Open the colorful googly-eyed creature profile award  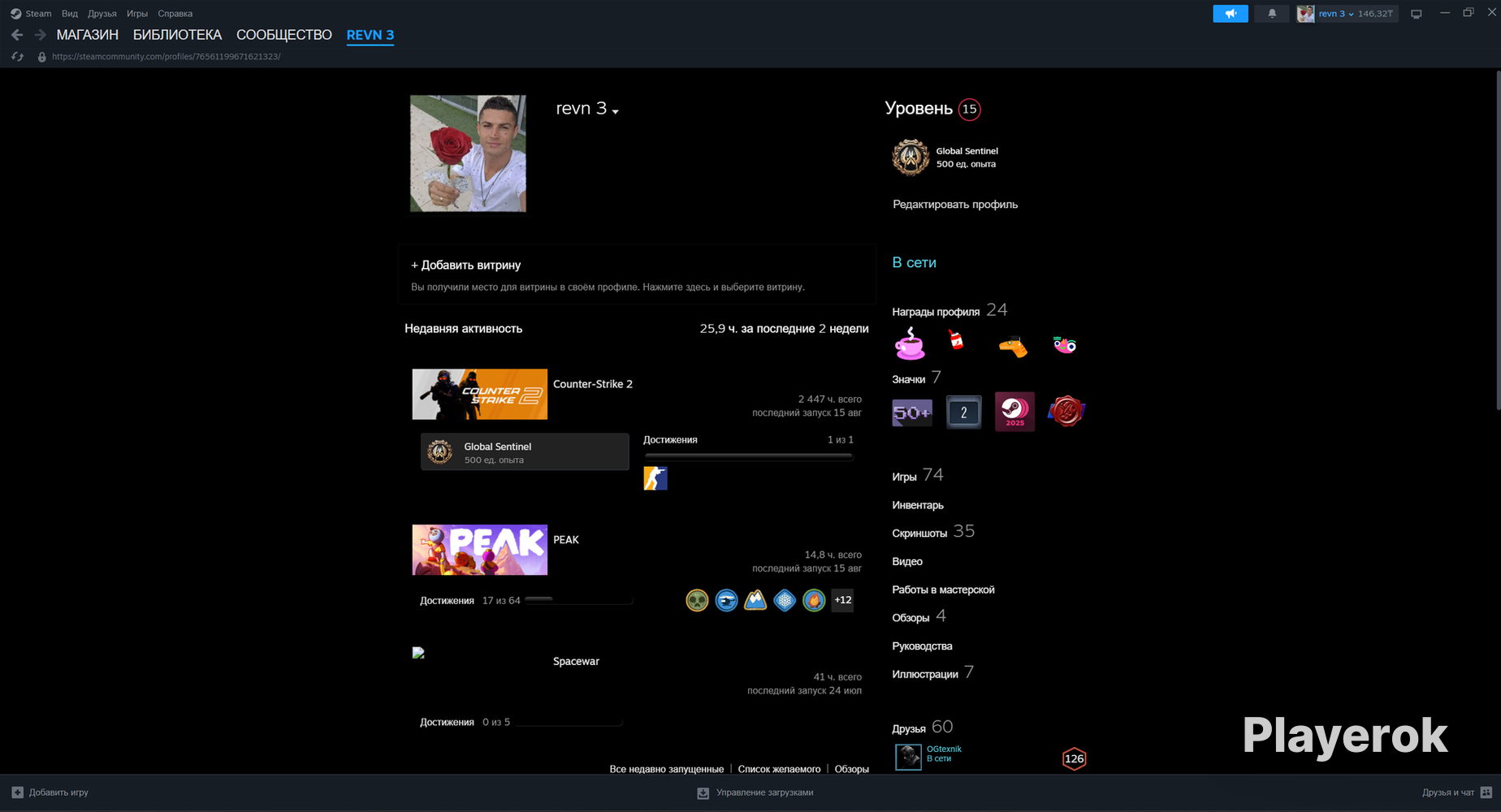(x=1065, y=345)
